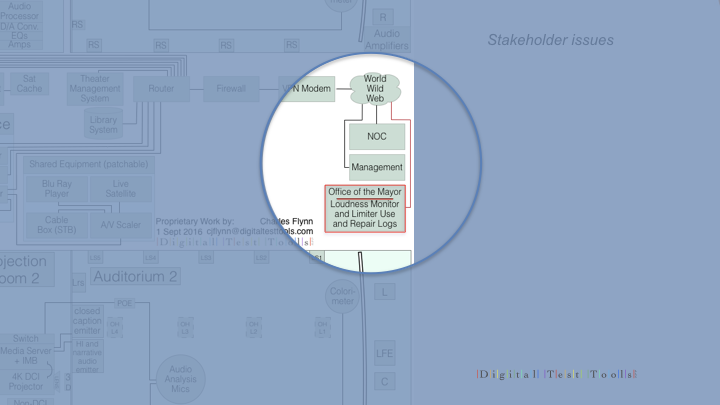Click the VPN Modem box
This screenshot has height=405, width=720.
click(x=307, y=89)
